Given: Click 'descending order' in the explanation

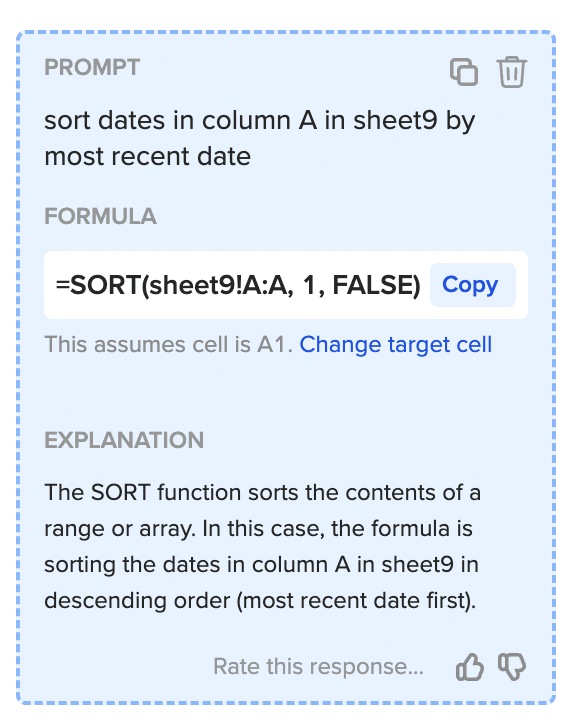Looking at the screenshot, I should [137, 600].
